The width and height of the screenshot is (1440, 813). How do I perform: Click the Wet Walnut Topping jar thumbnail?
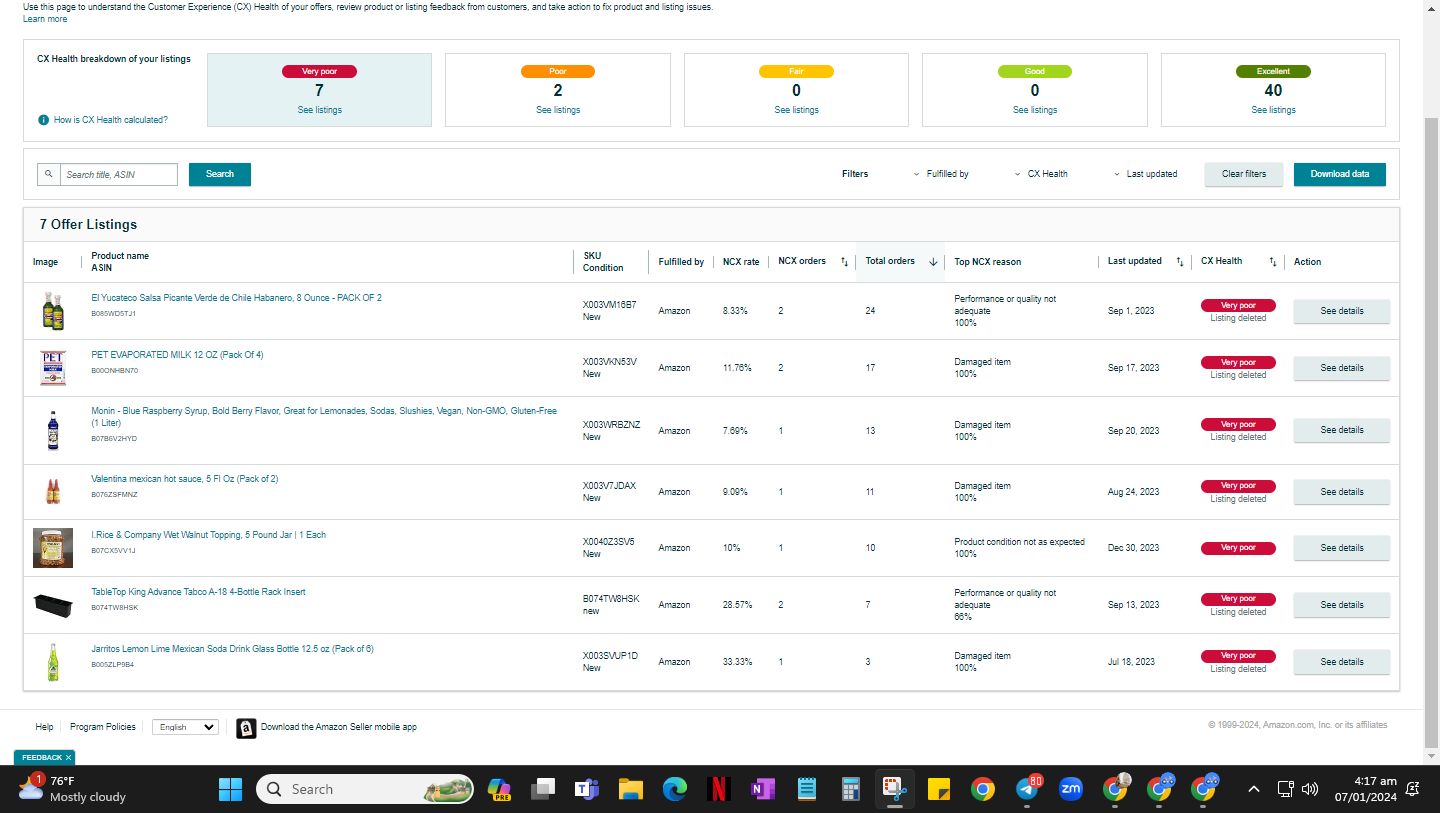[x=53, y=548]
